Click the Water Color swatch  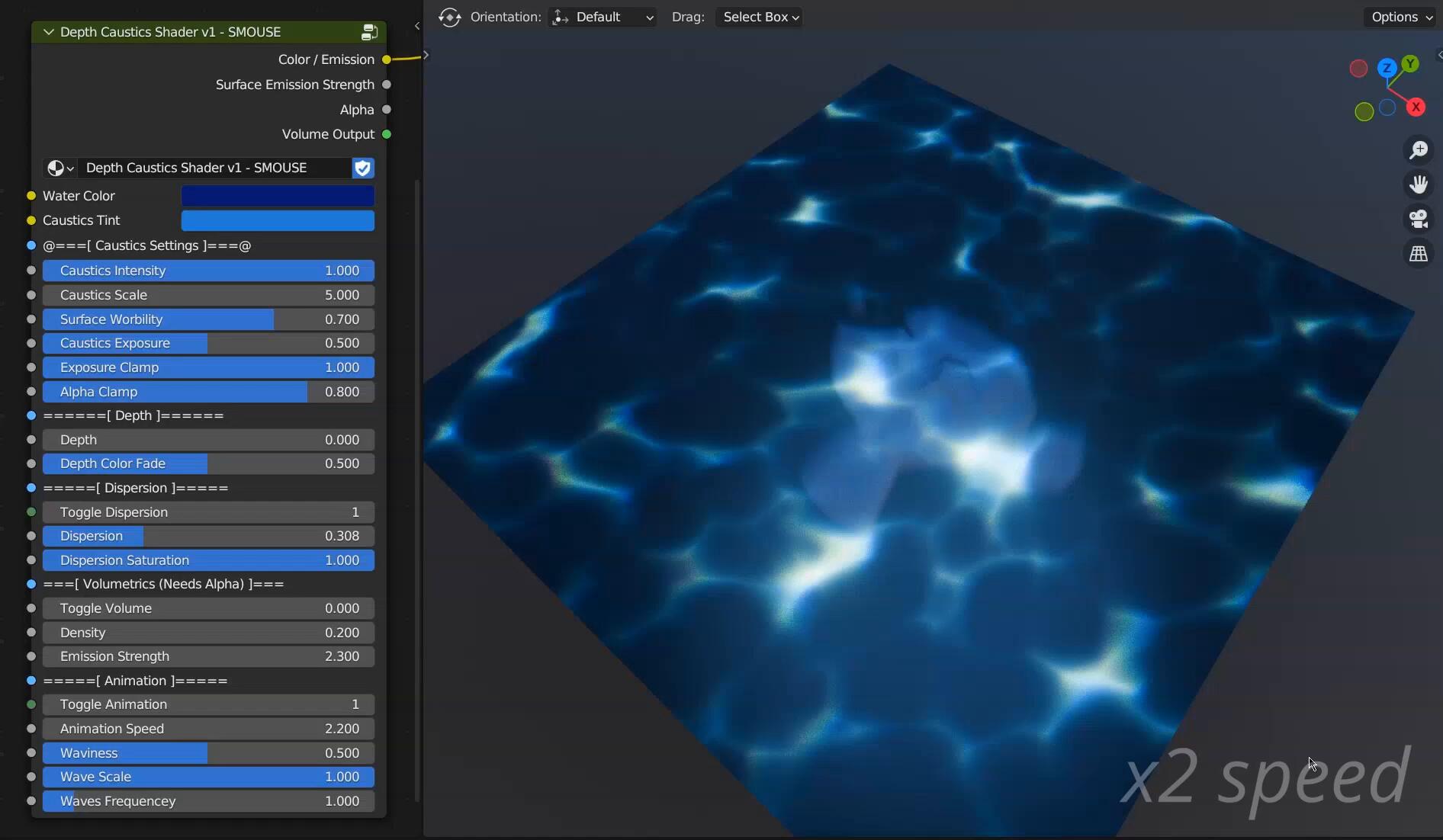point(278,196)
